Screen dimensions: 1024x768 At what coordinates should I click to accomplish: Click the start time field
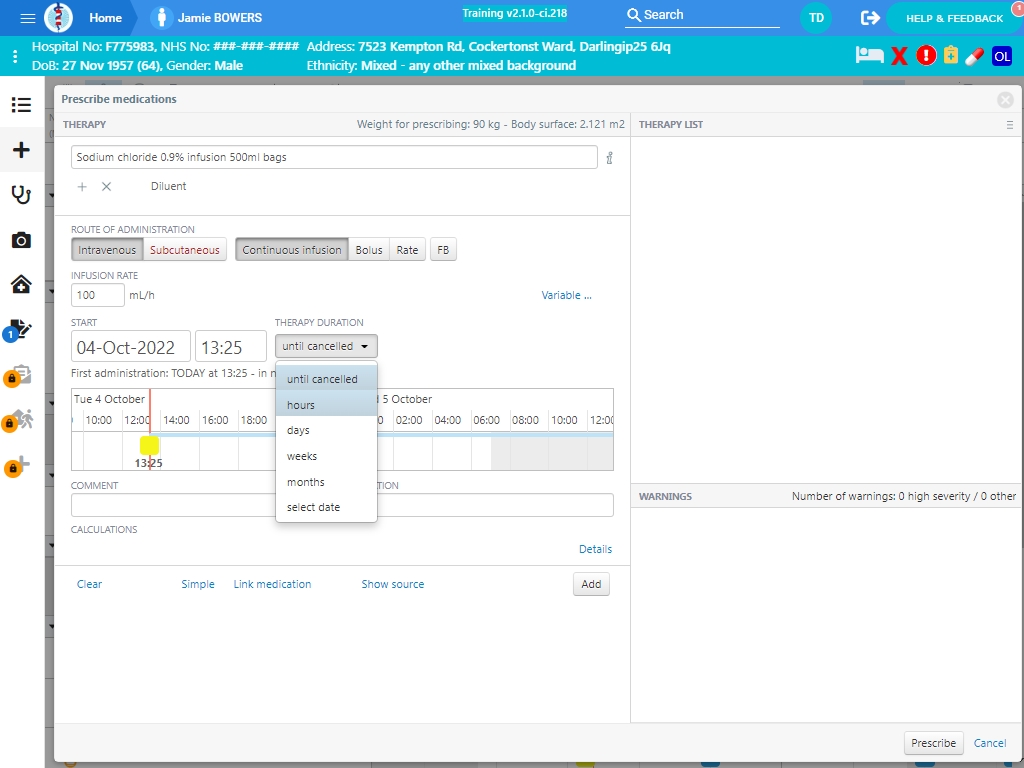point(231,346)
